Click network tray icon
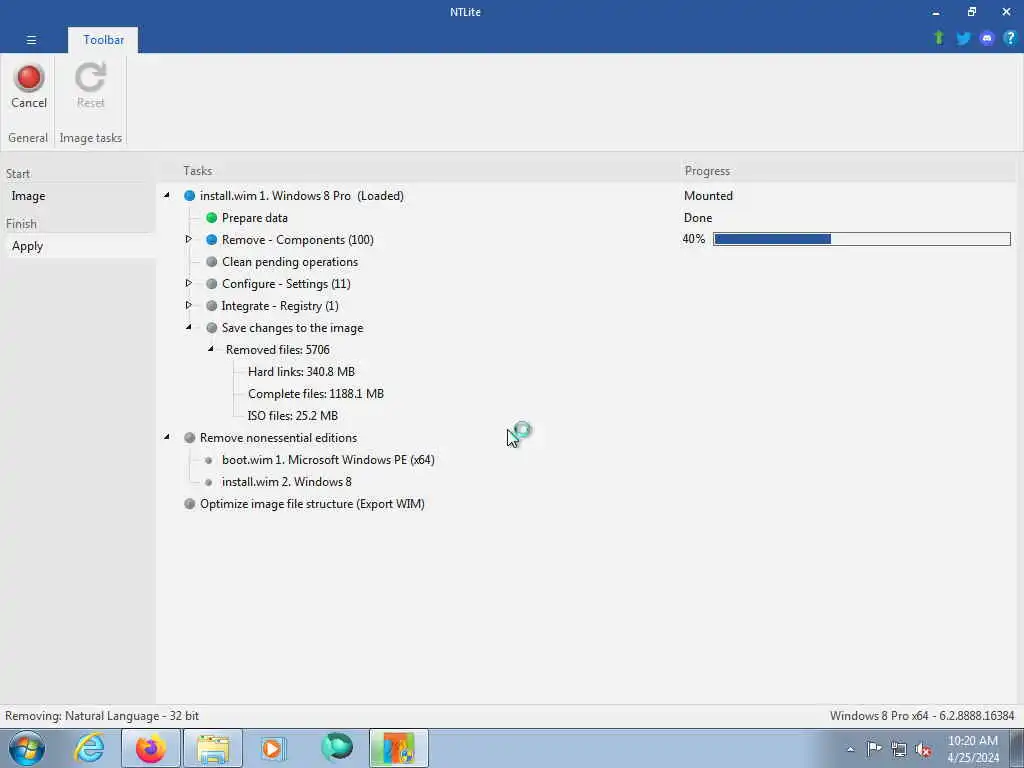This screenshot has height=768, width=1024. click(899, 749)
